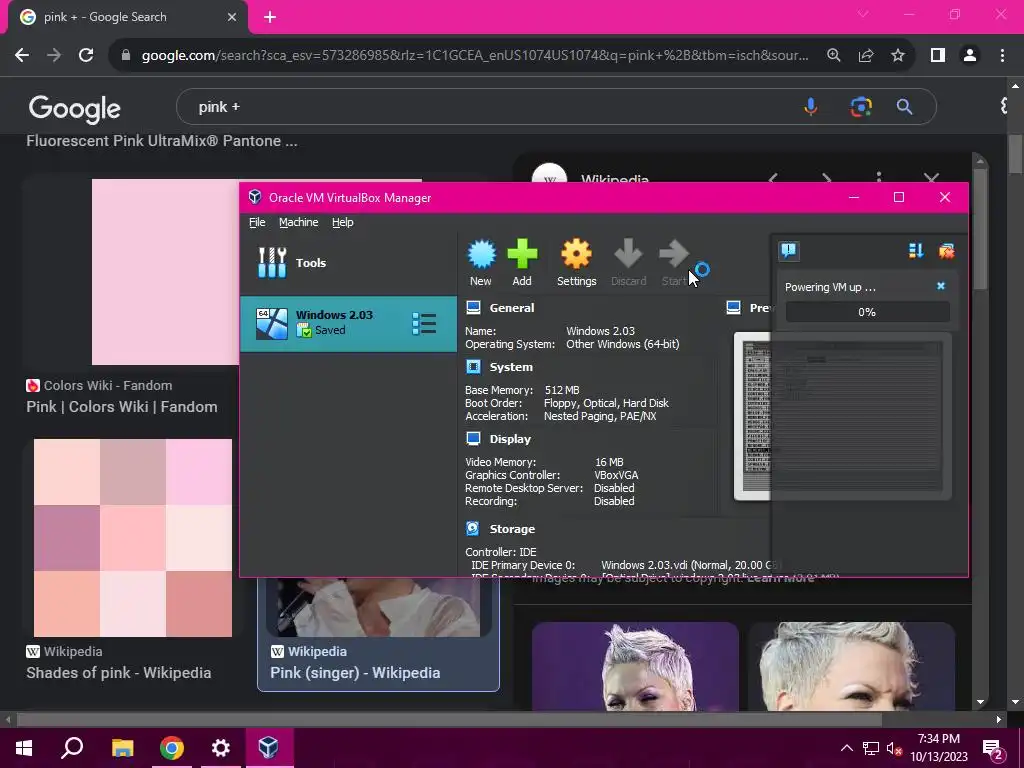The width and height of the screenshot is (1024, 768).
Task: Select the Windows 2.03 virtual machine
Action: click(x=348, y=324)
